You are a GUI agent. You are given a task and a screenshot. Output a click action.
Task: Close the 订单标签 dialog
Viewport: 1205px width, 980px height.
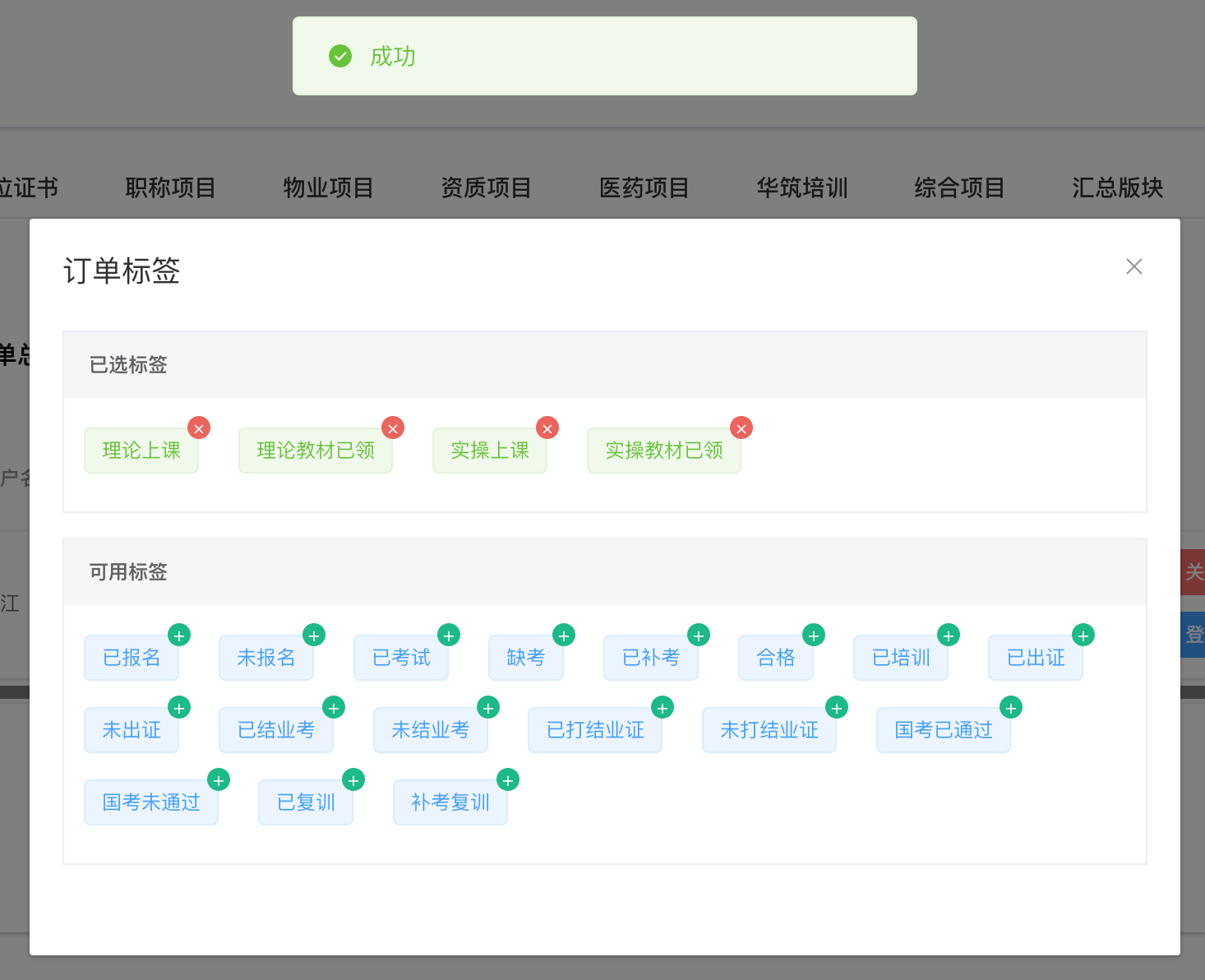[1134, 266]
